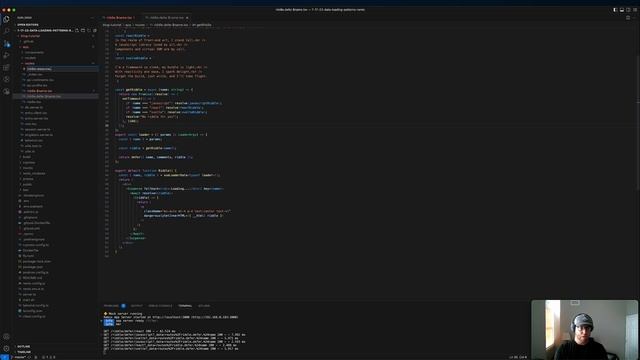Open the Manage gear menu

click(6, 349)
